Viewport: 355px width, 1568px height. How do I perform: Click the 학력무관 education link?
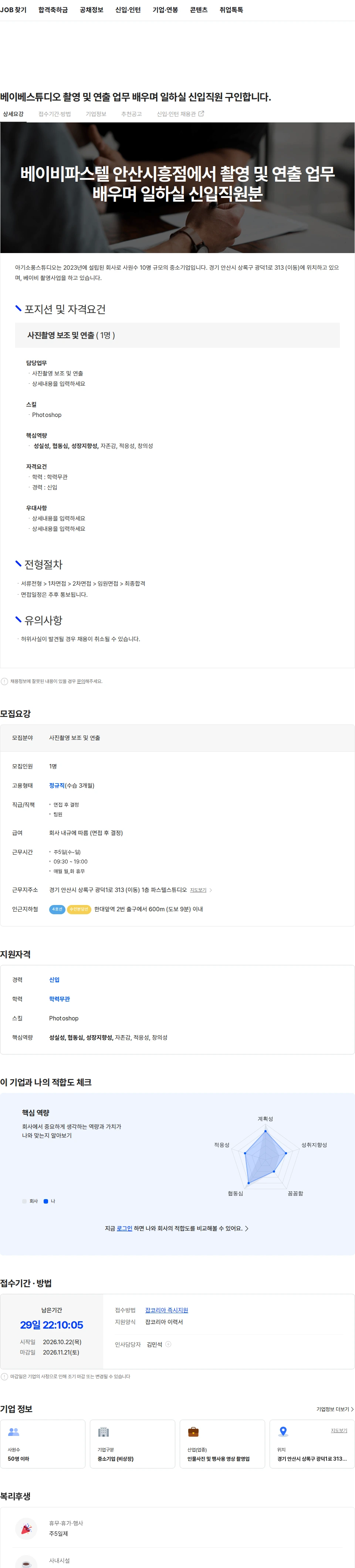[x=60, y=999]
